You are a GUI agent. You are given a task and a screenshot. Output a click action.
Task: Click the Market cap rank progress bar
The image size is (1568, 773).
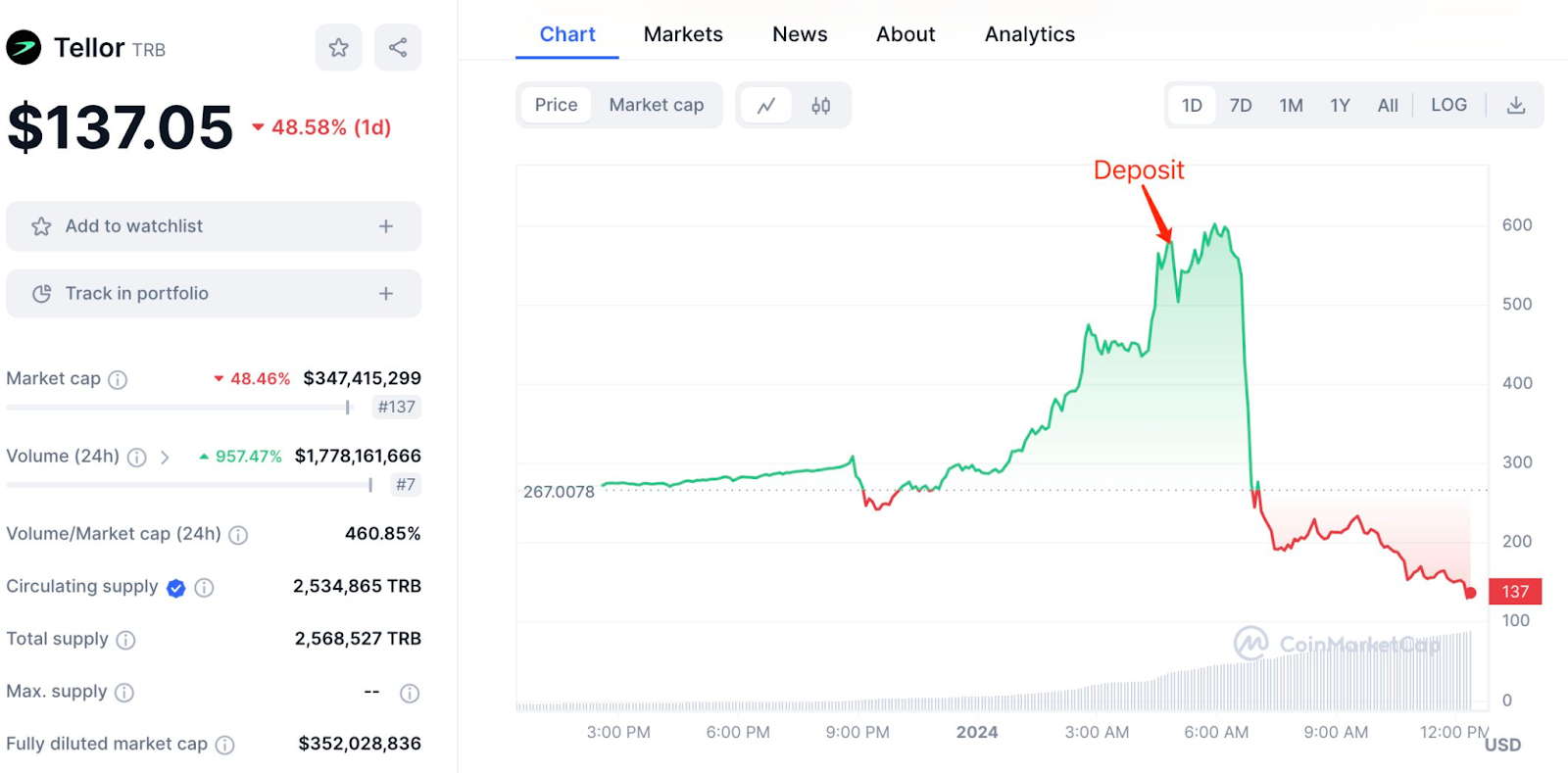tap(177, 408)
